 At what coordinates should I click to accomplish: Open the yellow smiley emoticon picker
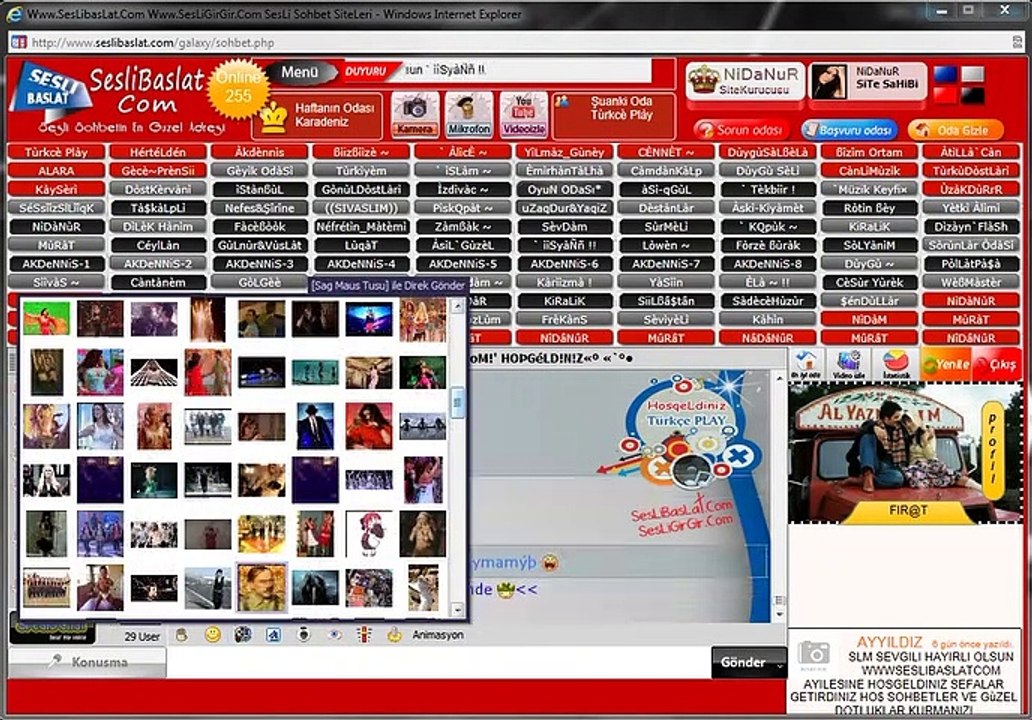coord(213,634)
